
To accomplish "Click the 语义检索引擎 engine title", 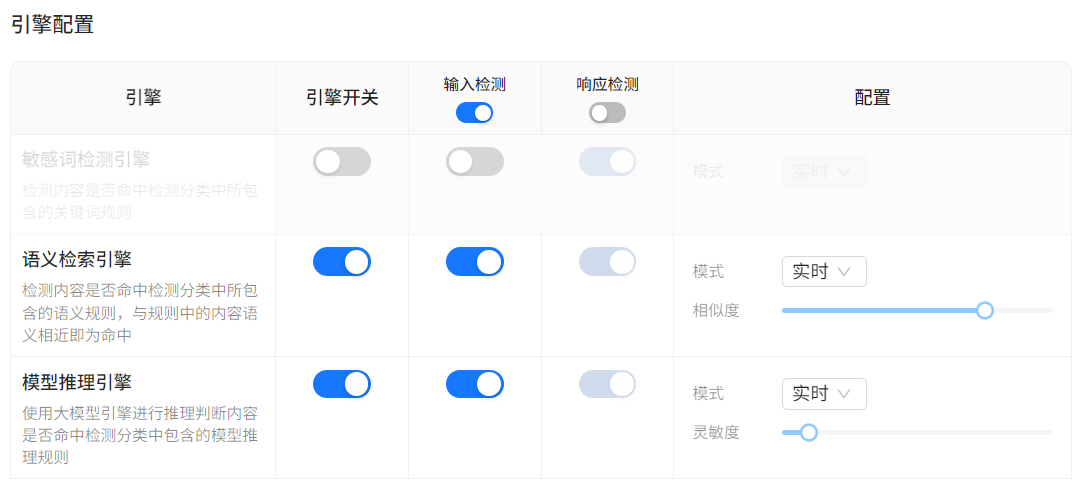I will (77, 261).
